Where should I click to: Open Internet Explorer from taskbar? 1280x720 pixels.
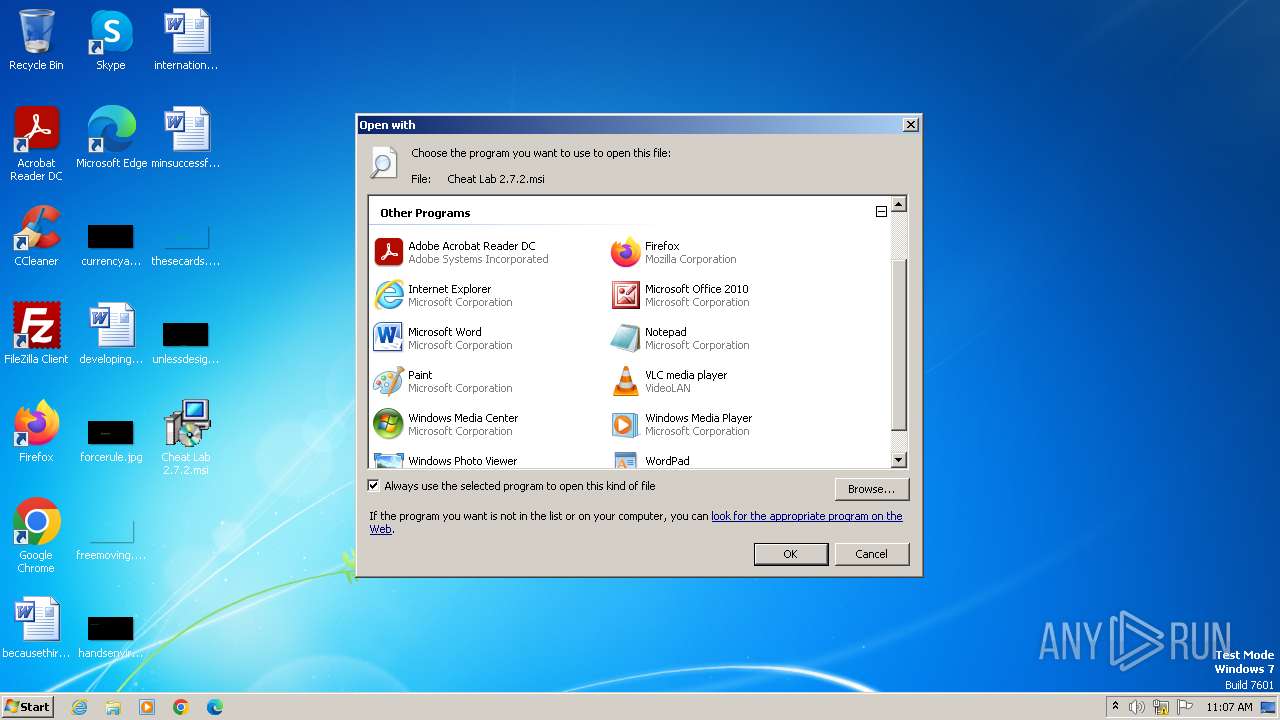point(80,707)
